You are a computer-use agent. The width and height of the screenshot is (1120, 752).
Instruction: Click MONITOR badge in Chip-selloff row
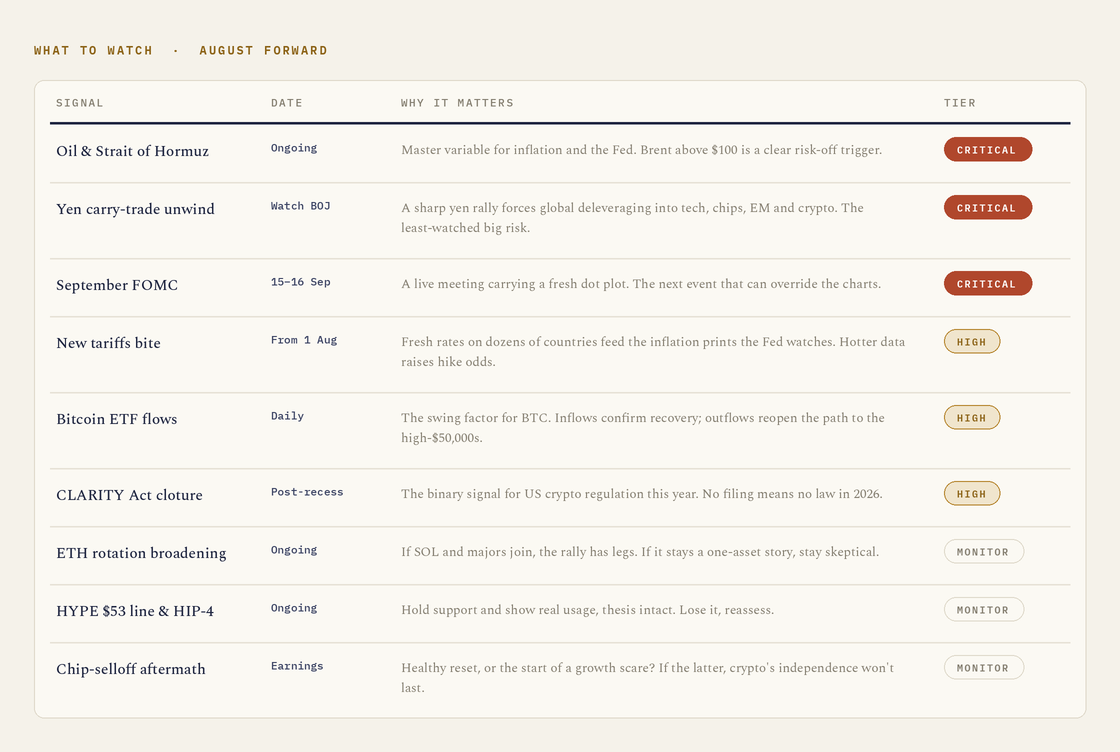[984, 667]
